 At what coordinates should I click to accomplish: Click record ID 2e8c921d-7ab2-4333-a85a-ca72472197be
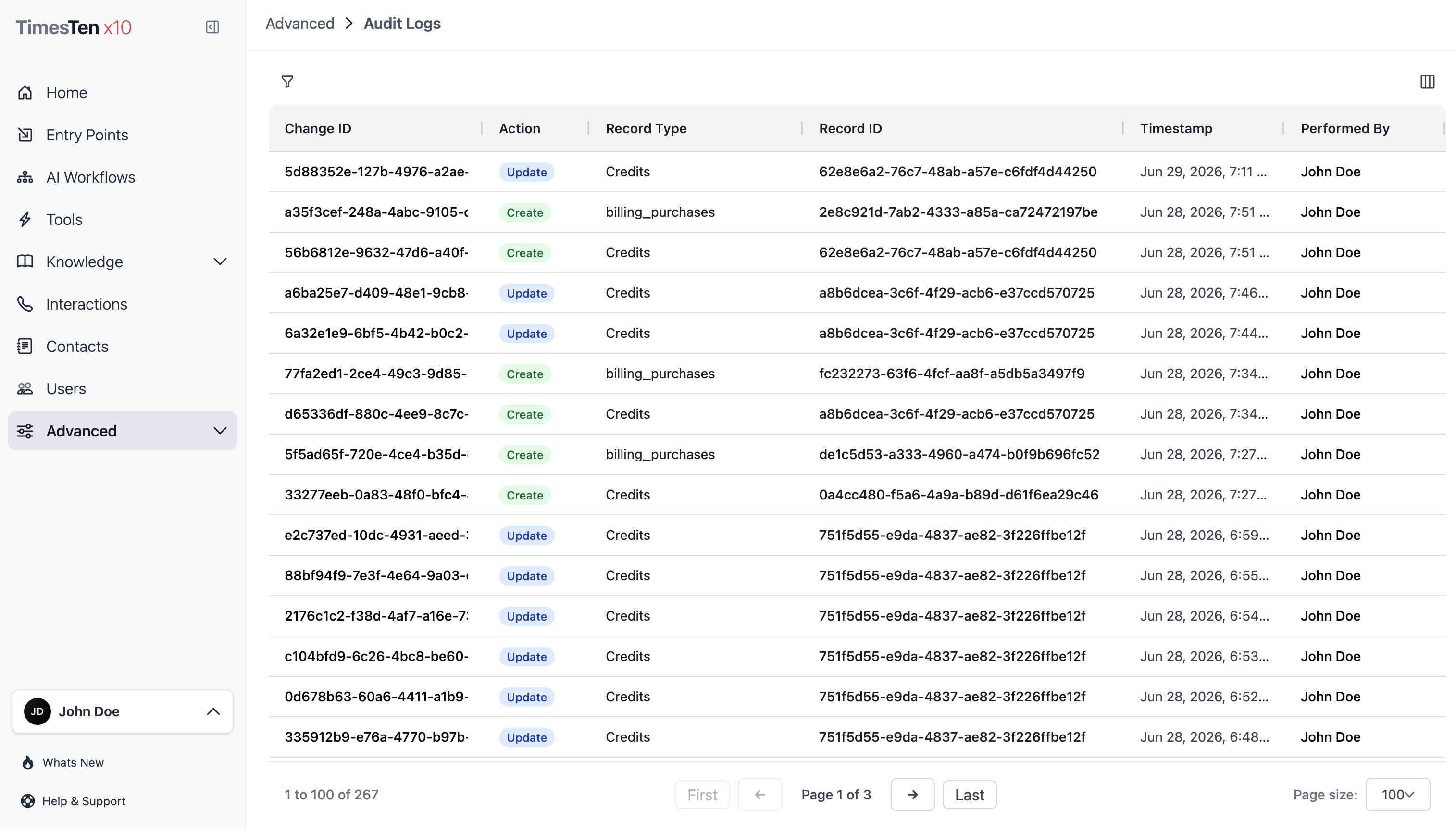958,212
